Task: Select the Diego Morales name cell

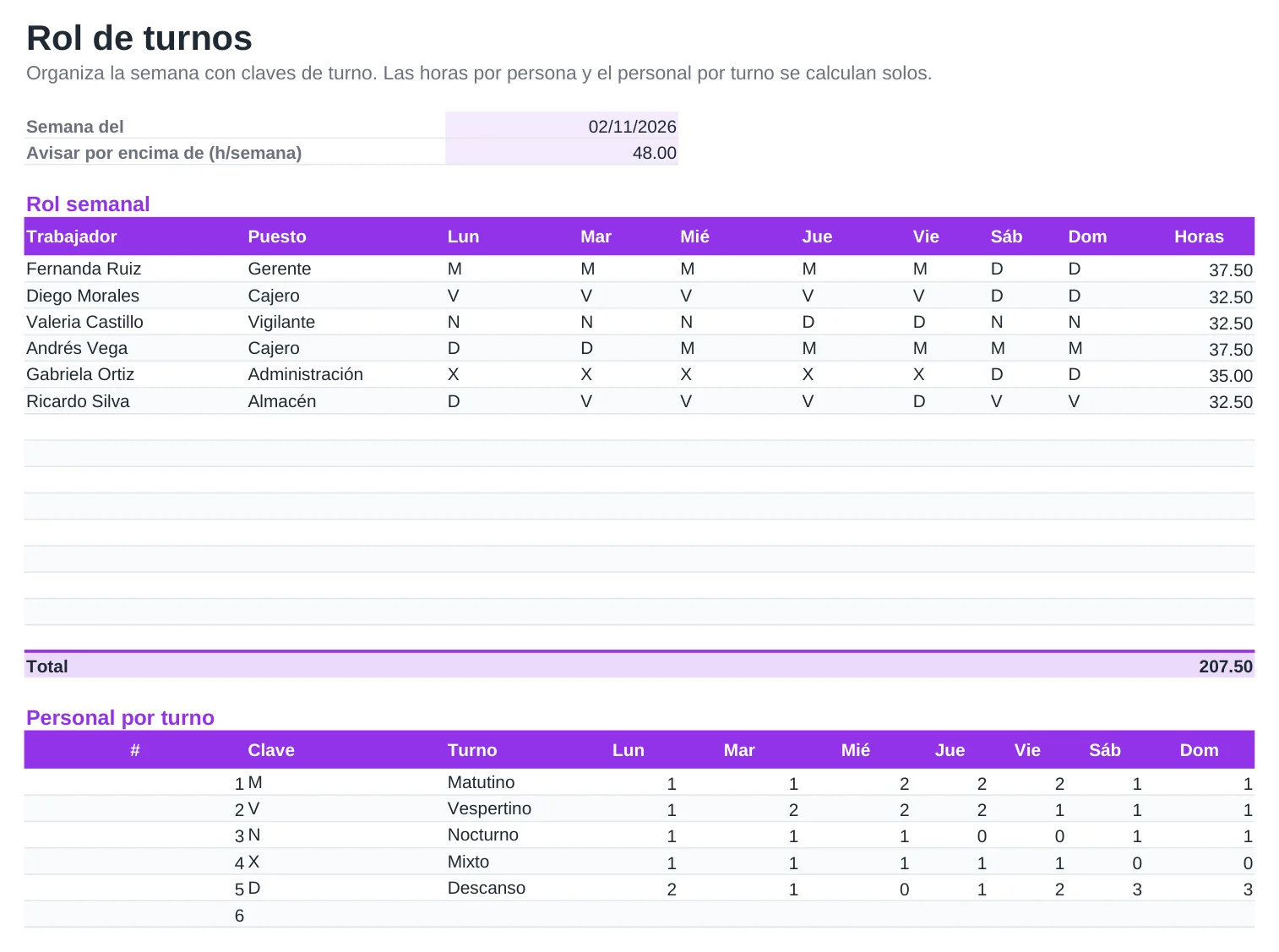Action: [83, 296]
